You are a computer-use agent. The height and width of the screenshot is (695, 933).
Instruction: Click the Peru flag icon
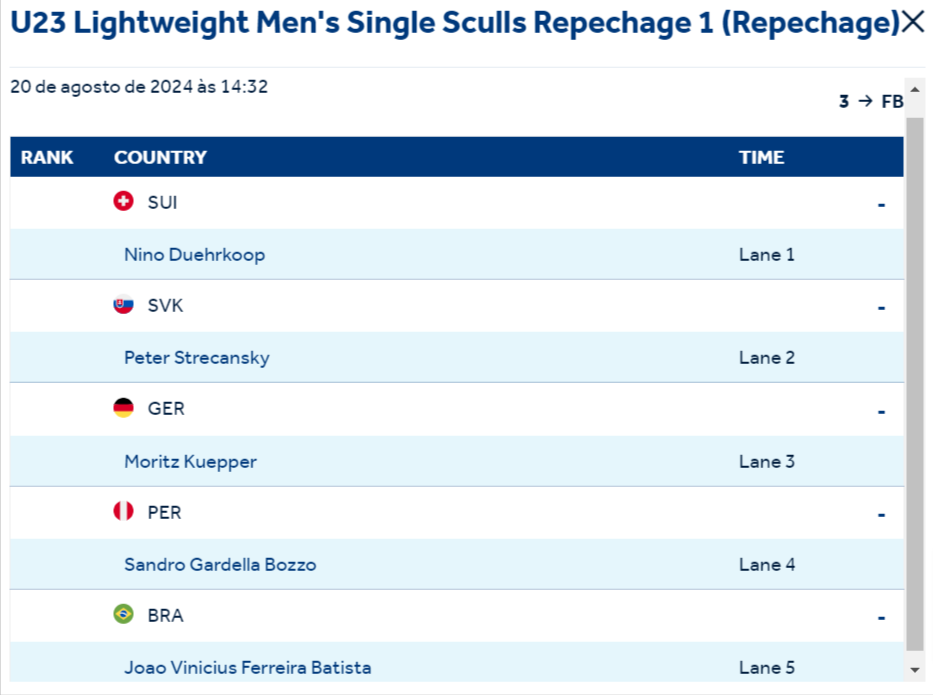tap(123, 512)
